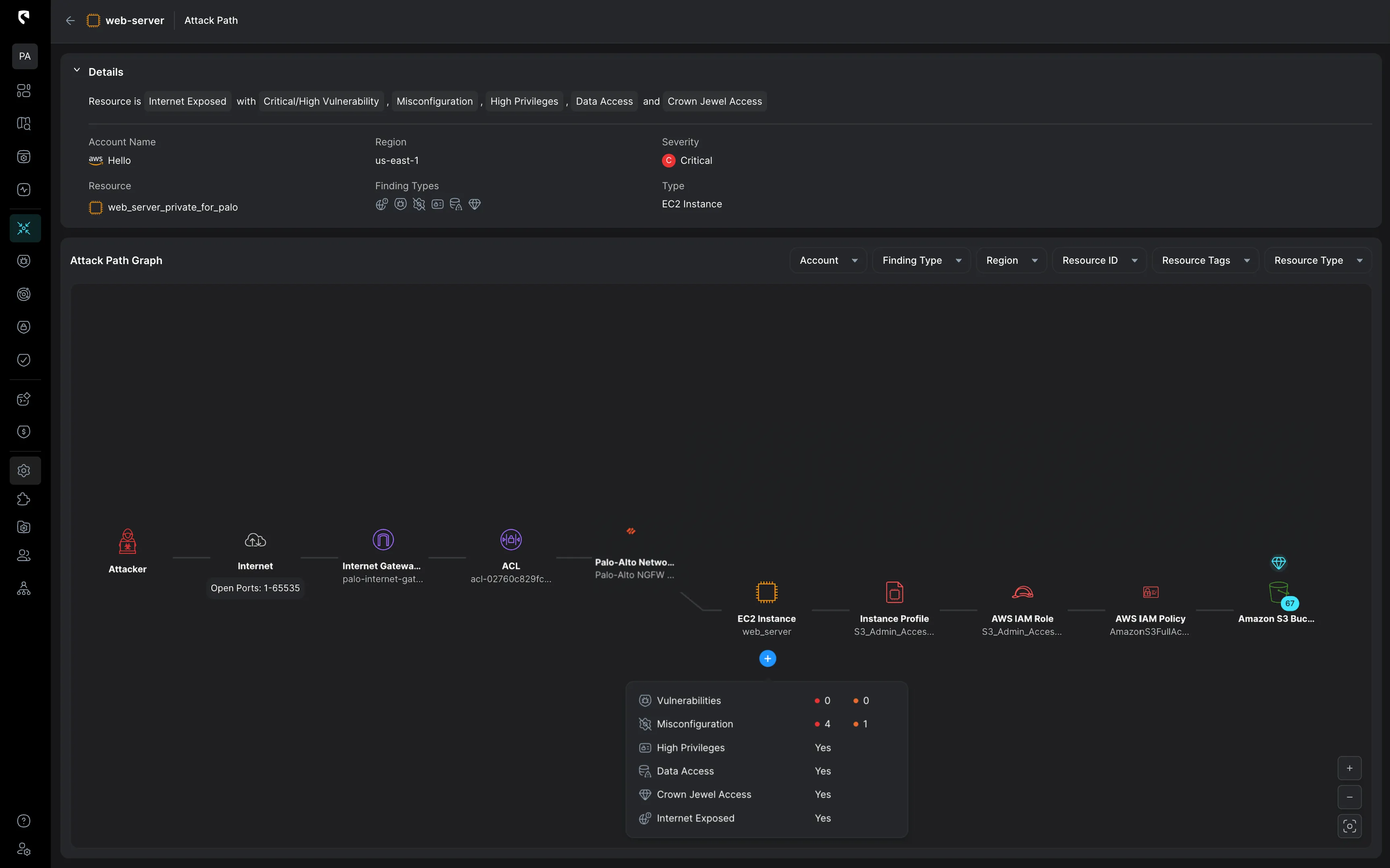The height and width of the screenshot is (868, 1390).
Task: Click the Crown Jewel Access tag
Action: tap(715, 101)
